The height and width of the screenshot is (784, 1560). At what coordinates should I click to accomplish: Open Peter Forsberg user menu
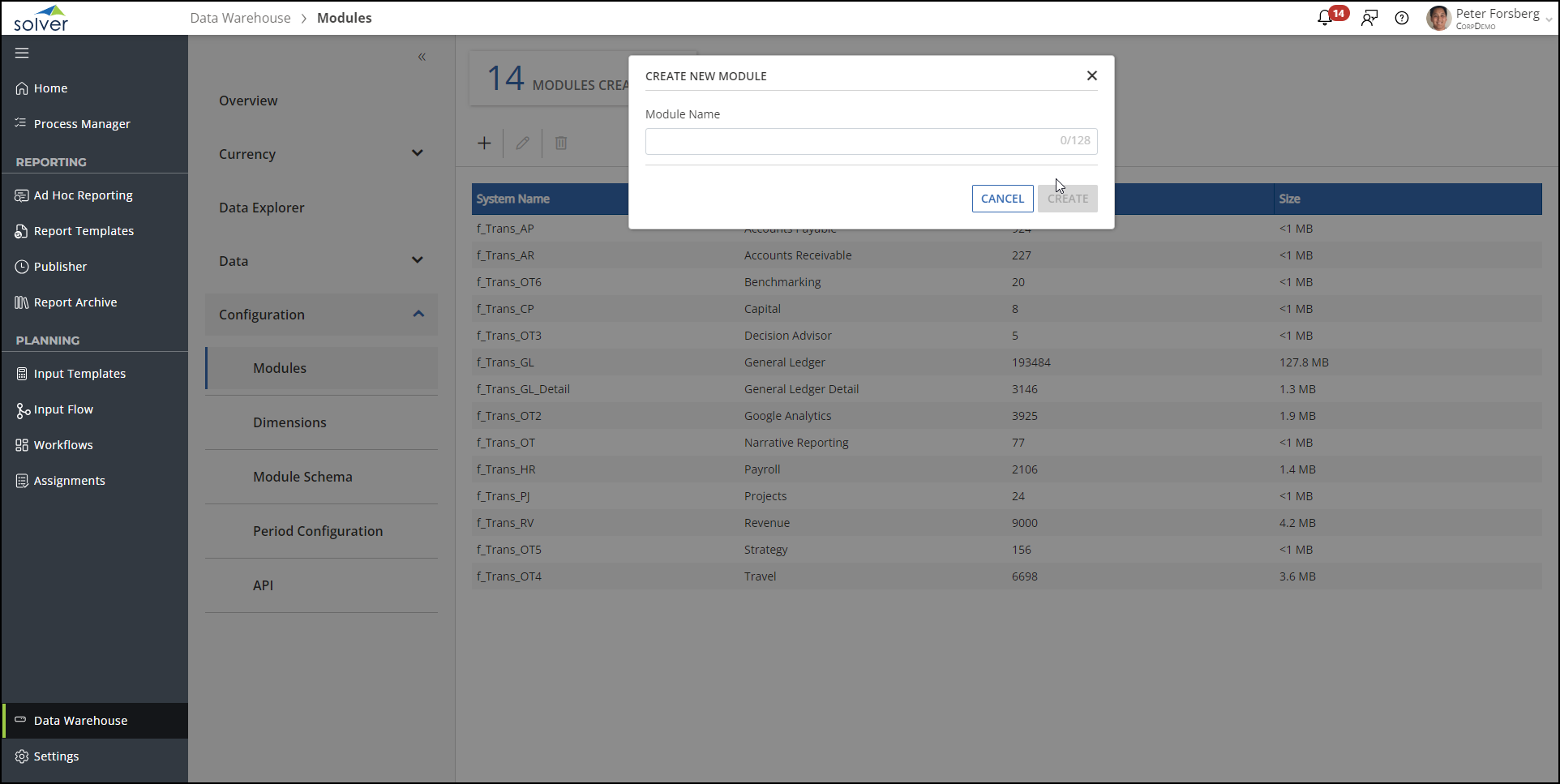(1489, 18)
